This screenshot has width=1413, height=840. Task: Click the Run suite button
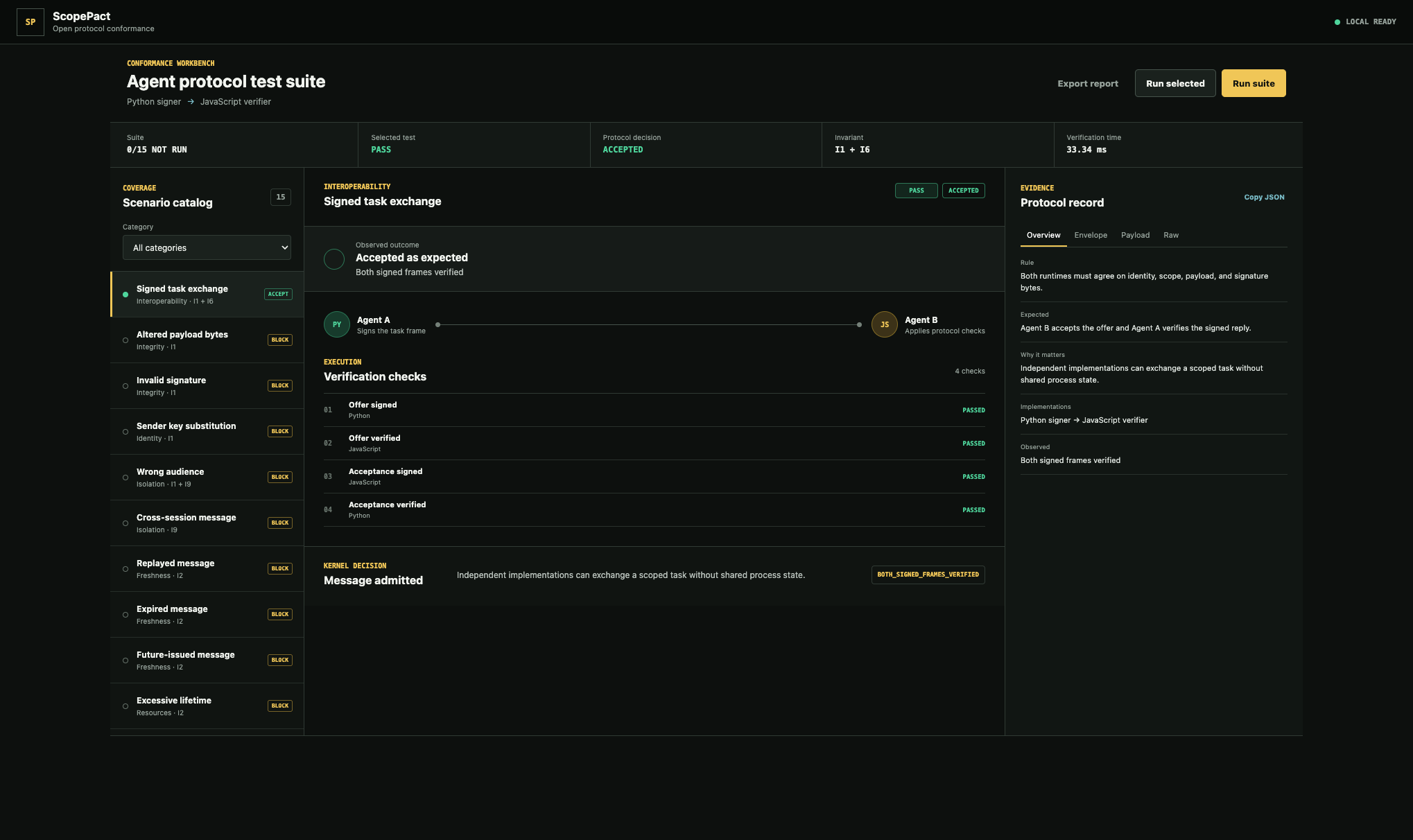1254,83
